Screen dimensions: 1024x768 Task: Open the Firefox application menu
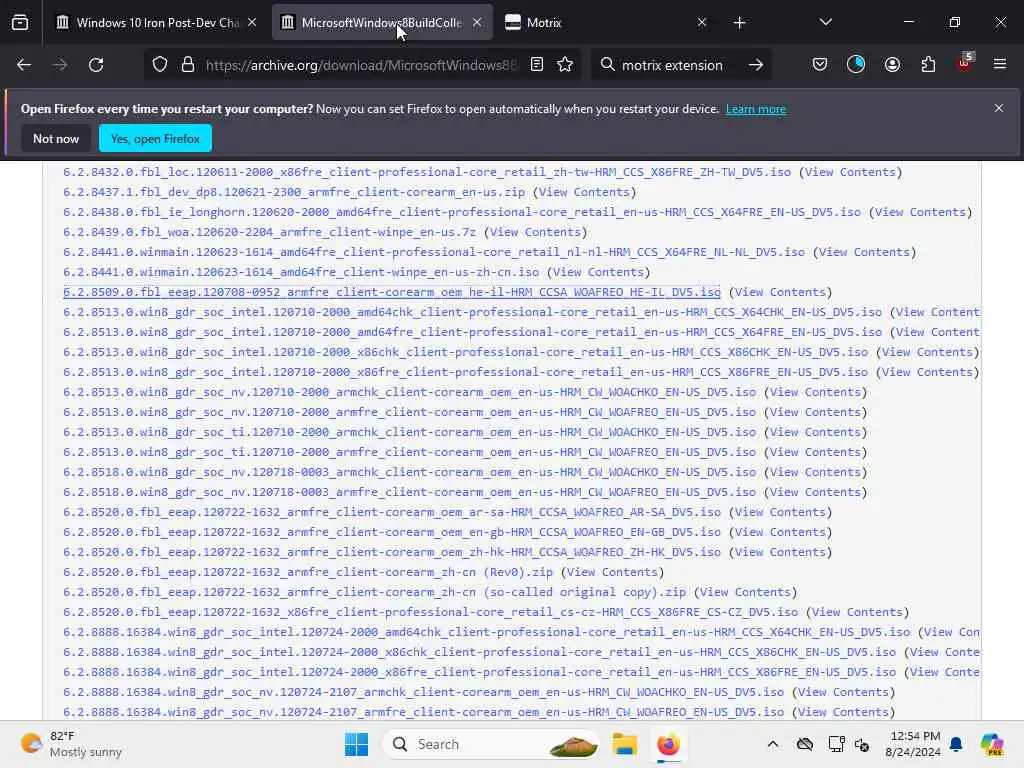(x=1000, y=64)
